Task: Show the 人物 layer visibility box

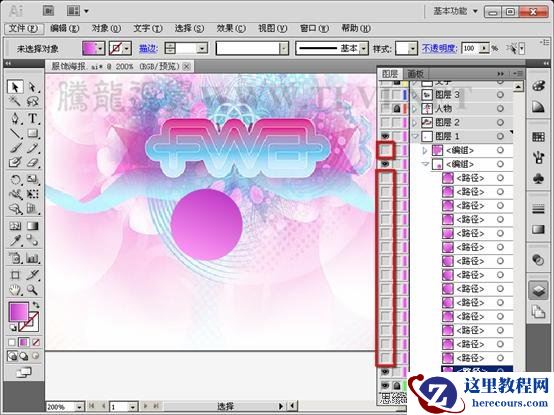Action: click(385, 108)
